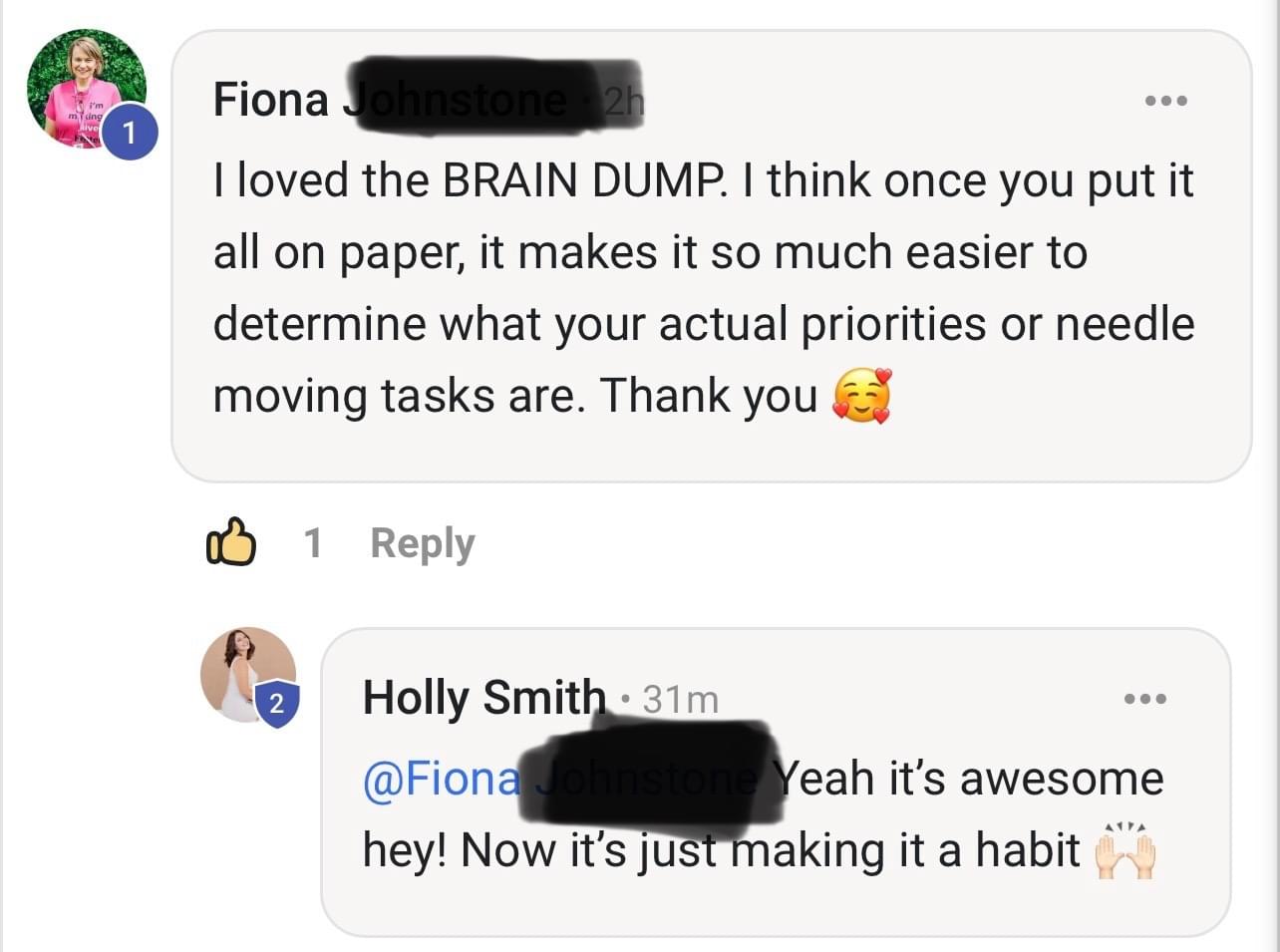View the like count next to thumbs-up

(313, 543)
